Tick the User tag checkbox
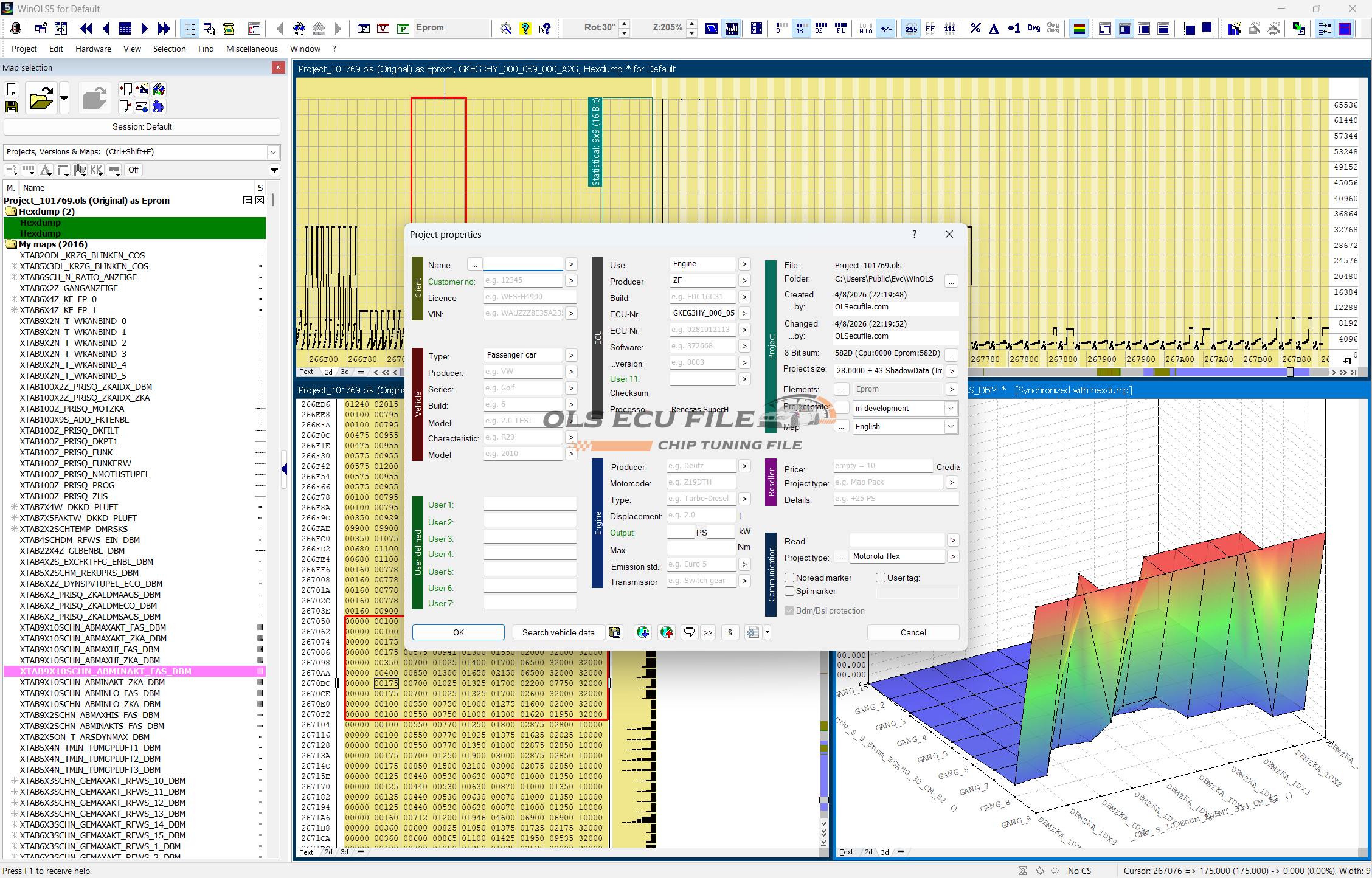 point(880,578)
